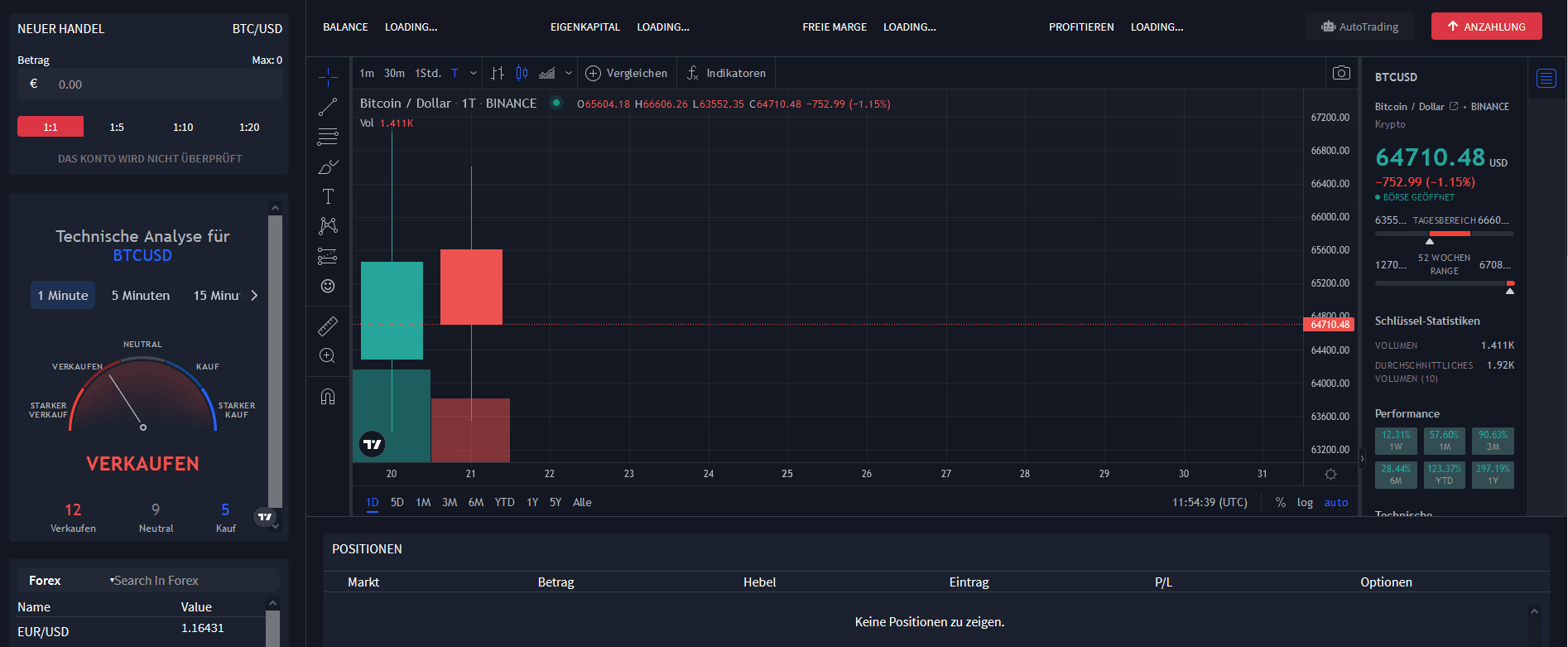
Task: Open the forecast and measurement tools
Action: pyautogui.click(x=328, y=256)
